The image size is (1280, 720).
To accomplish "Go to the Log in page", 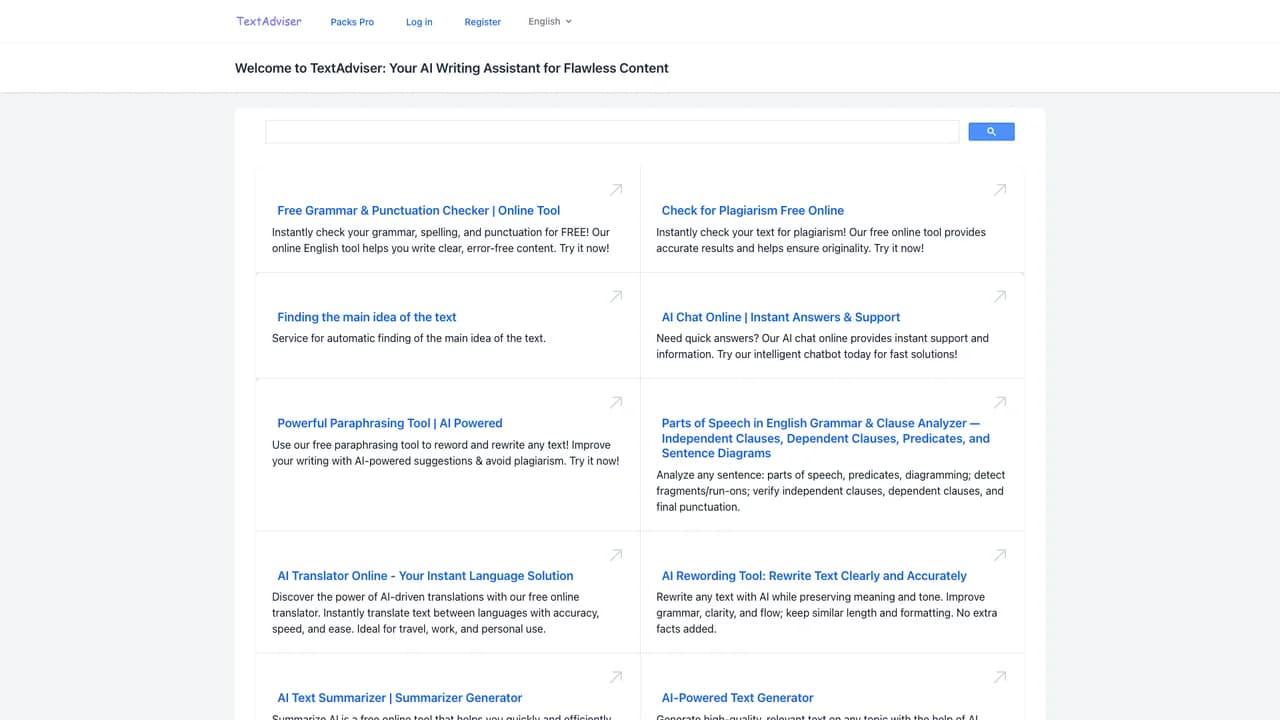I will (419, 22).
